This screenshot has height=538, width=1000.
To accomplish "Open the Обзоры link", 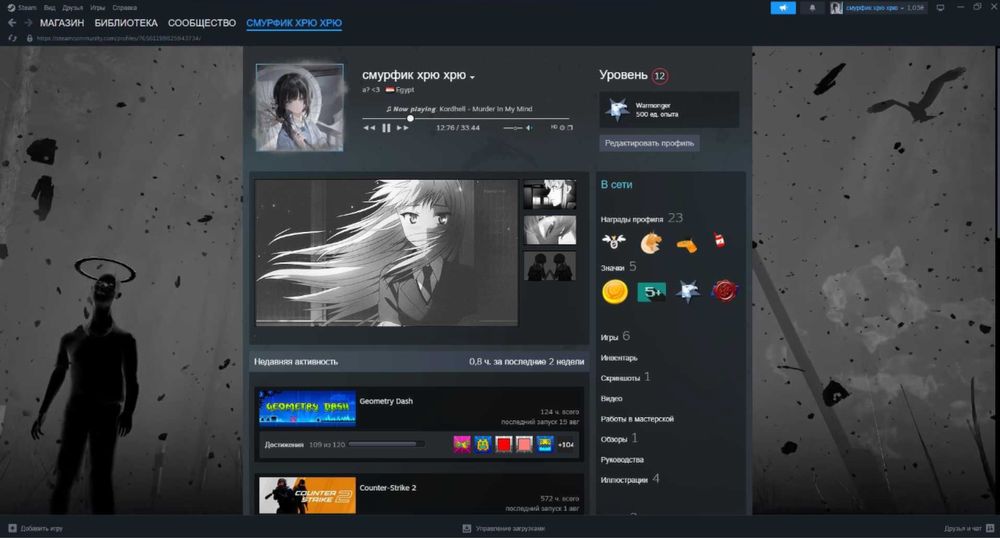I will pos(619,439).
